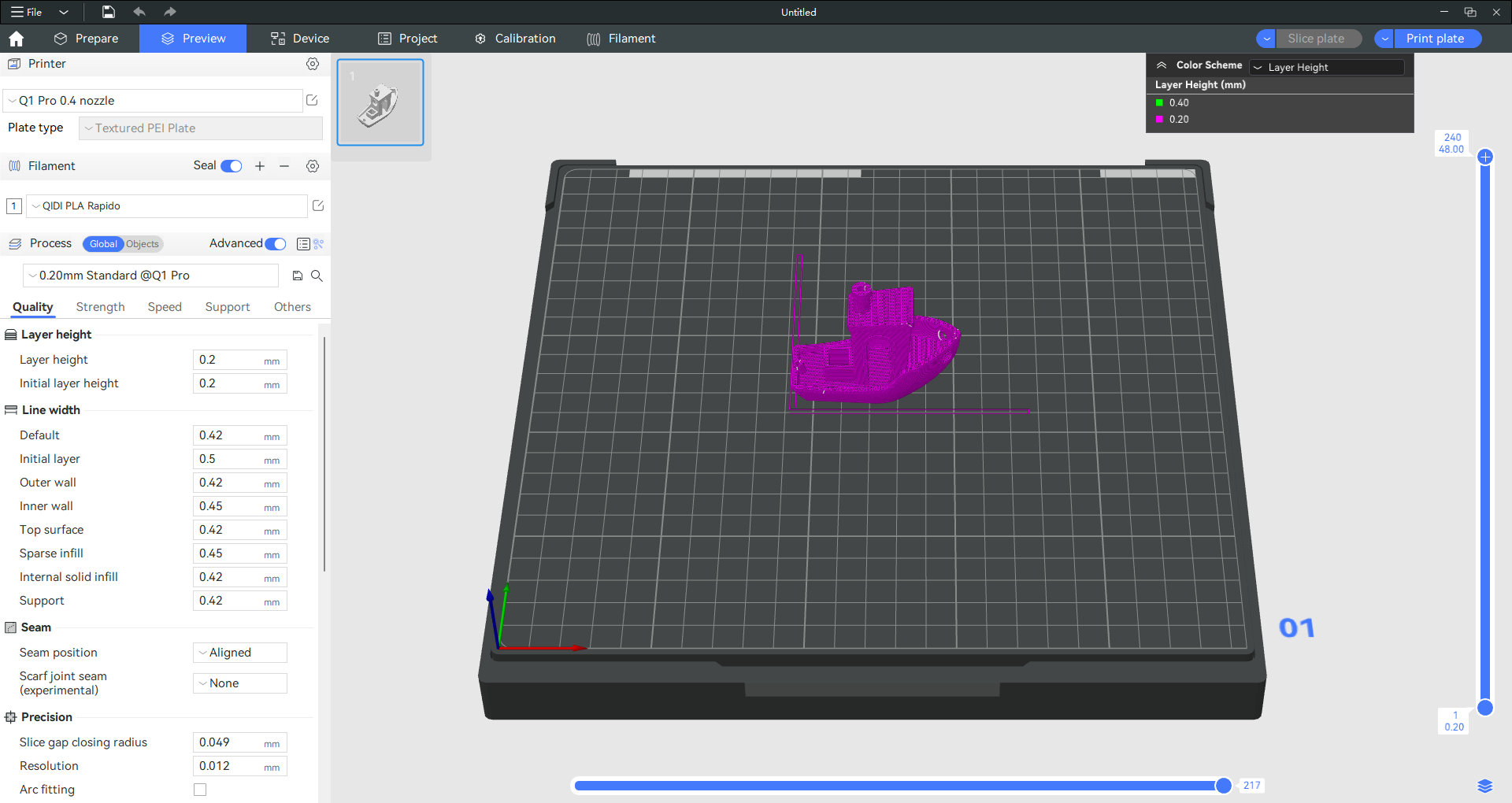Open the QIDI PLA Rapido filament dropdown
The width and height of the screenshot is (1512, 803).
(167, 206)
